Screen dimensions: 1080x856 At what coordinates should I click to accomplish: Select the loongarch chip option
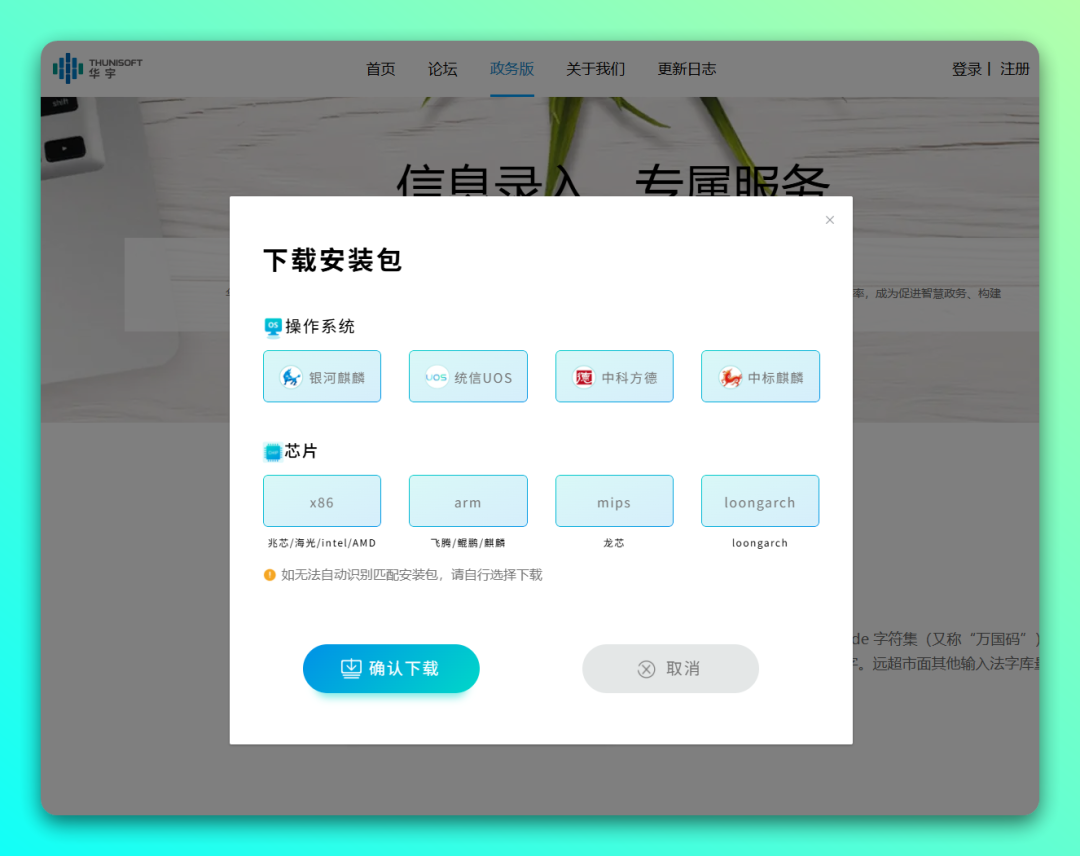tap(760, 501)
